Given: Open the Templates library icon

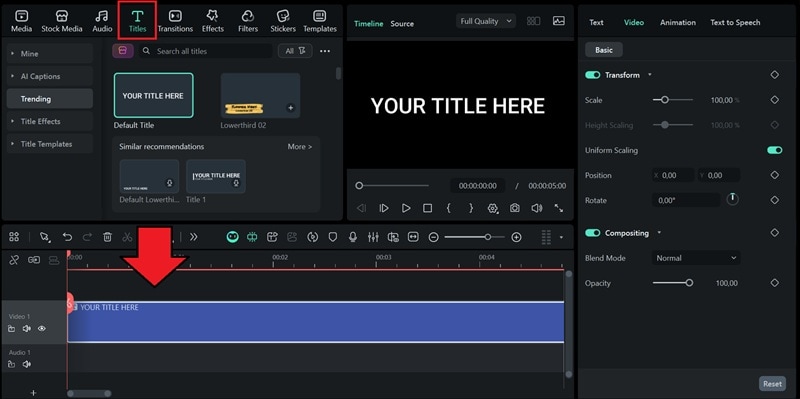Looking at the screenshot, I should (320, 21).
